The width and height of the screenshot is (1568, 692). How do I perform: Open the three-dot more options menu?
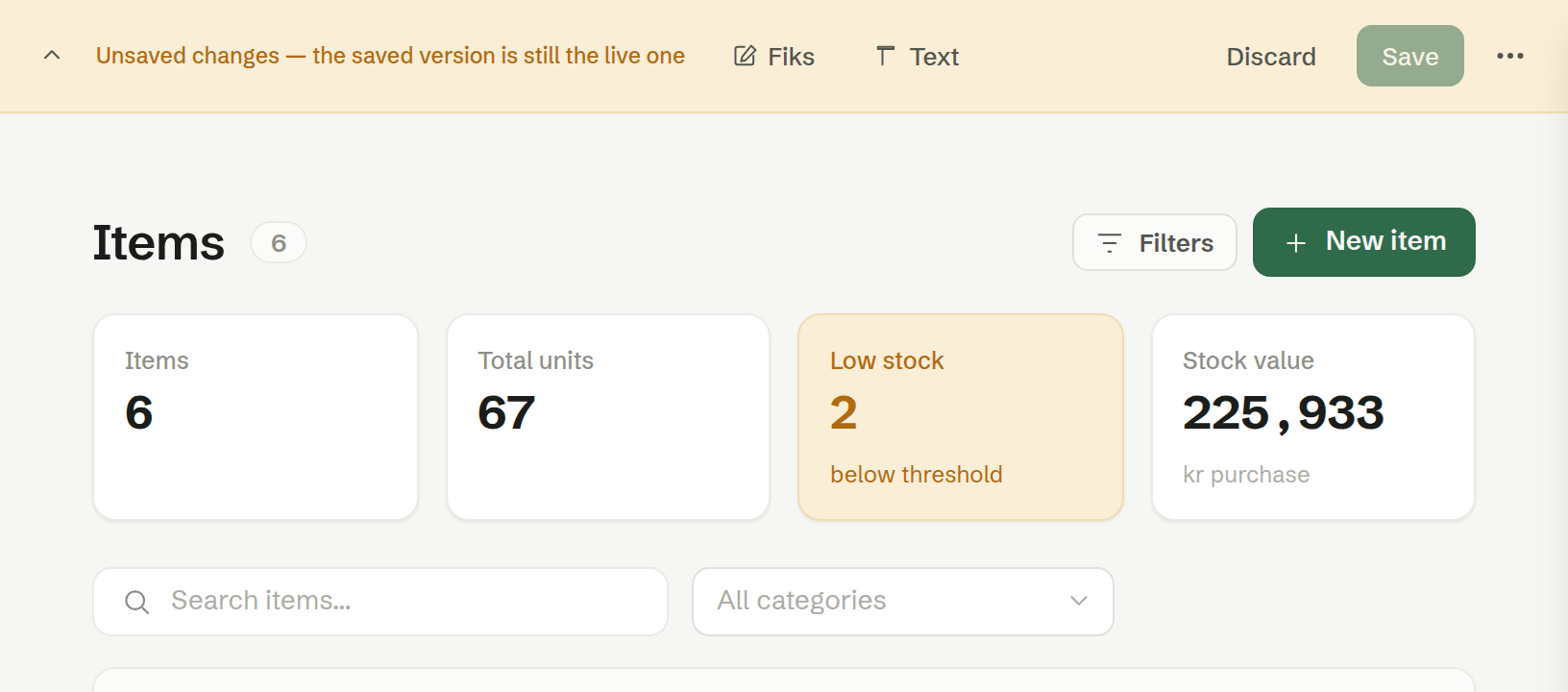coord(1510,56)
